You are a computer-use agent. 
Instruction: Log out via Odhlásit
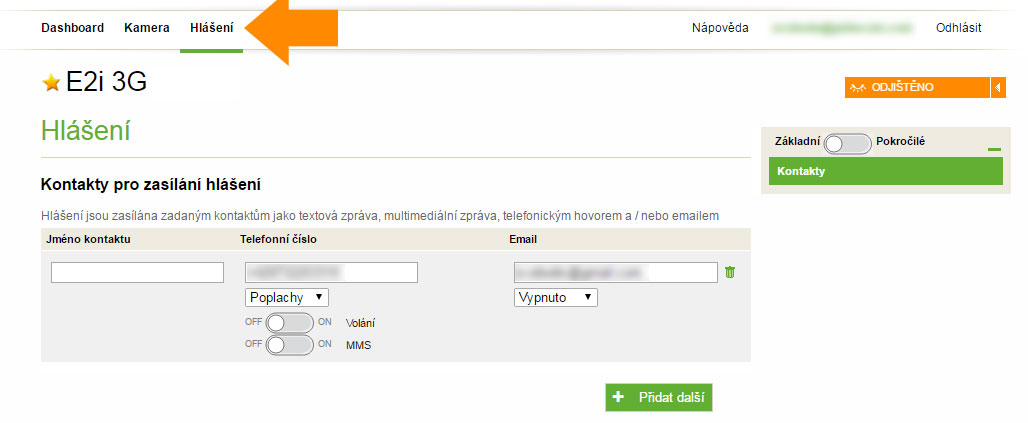[x=958, y=27]
